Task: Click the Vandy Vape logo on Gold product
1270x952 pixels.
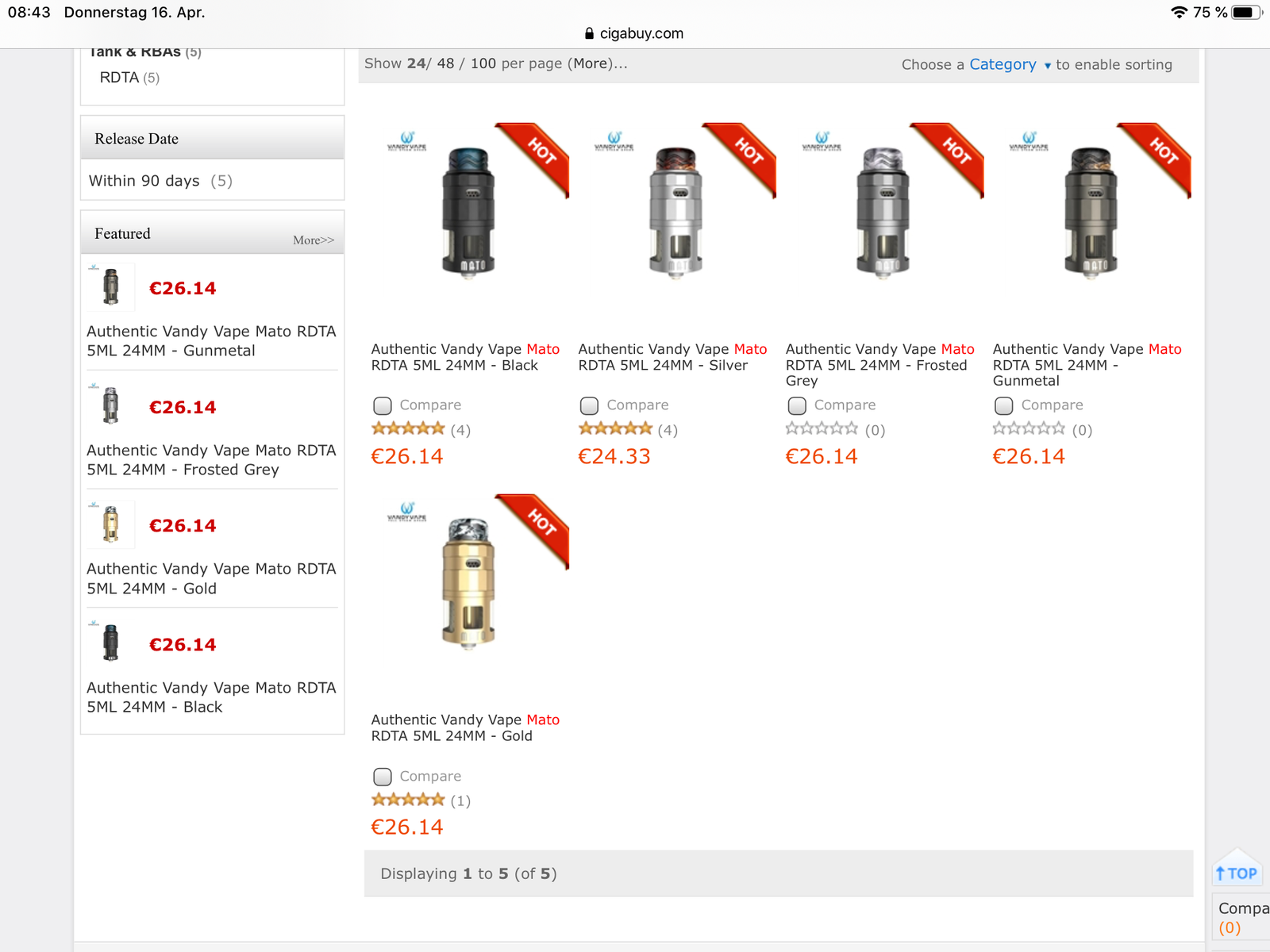Action: 406,512
